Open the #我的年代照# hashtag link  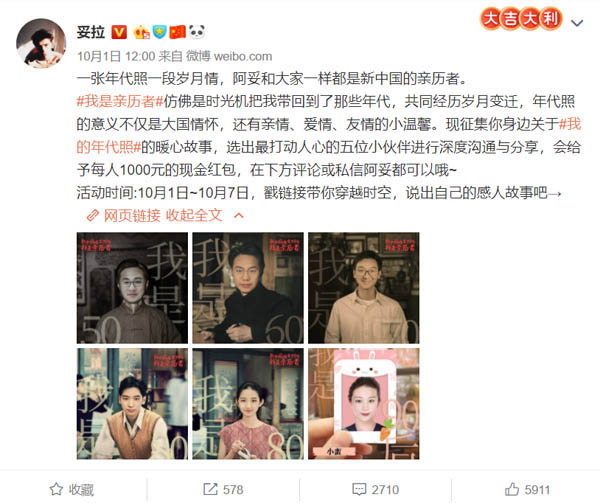point(329,135)
